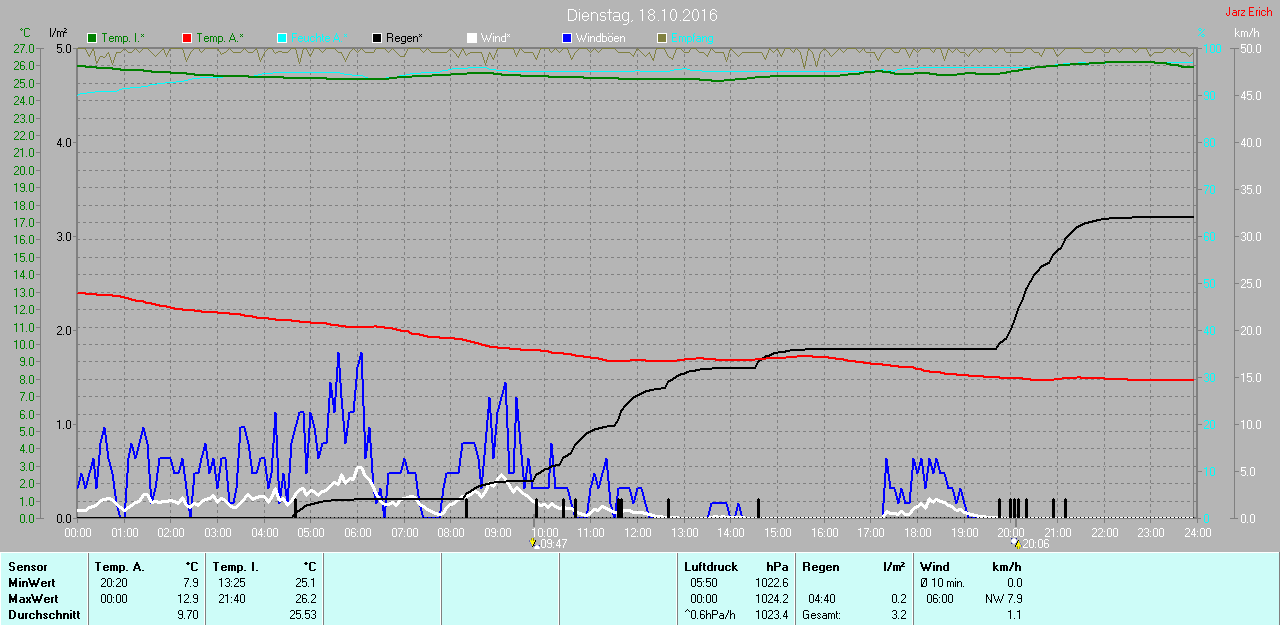
Task: Click the green Temp. I. legend swatch
Action: pos(93,38)
